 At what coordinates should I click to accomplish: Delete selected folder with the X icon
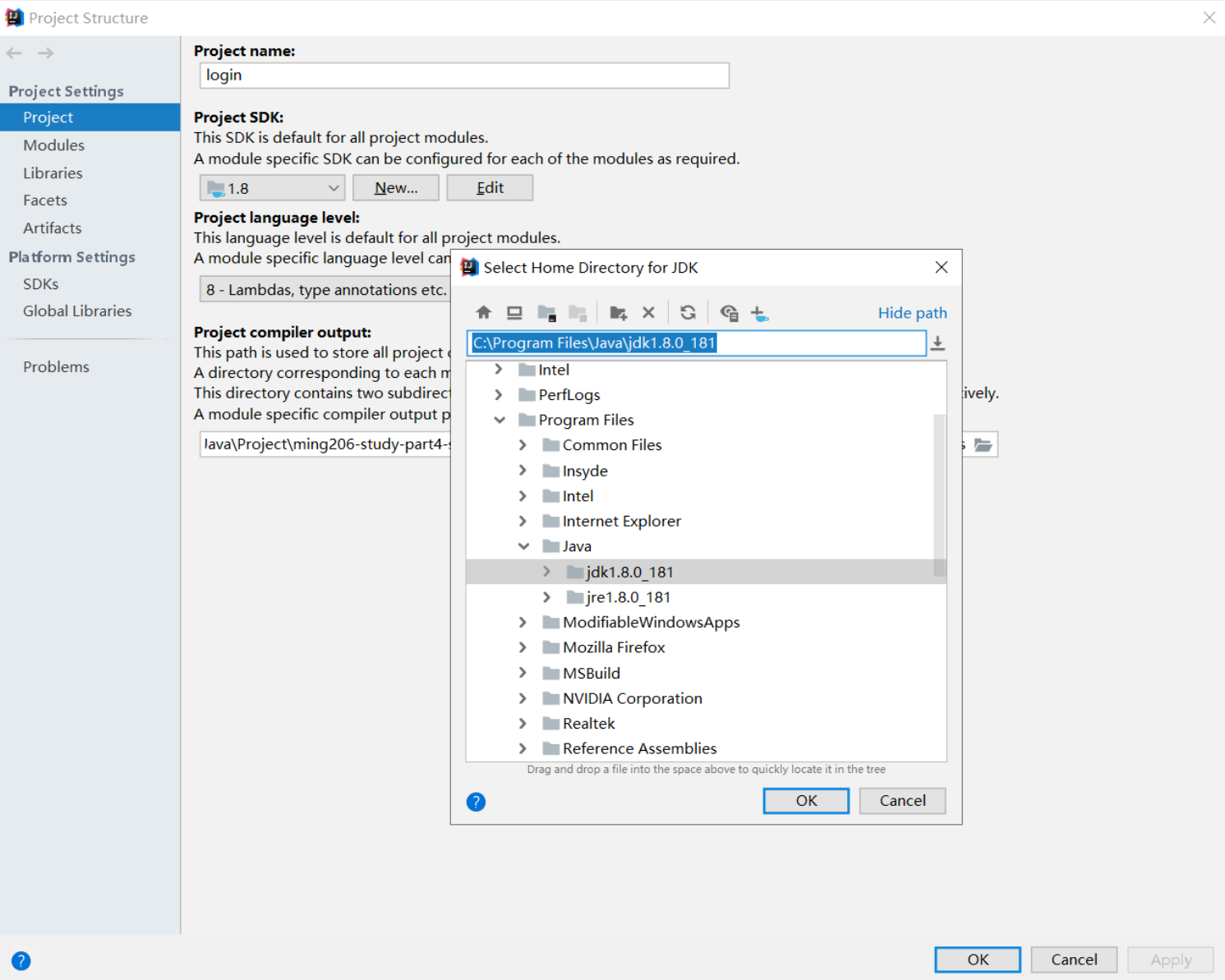(648, 312)
